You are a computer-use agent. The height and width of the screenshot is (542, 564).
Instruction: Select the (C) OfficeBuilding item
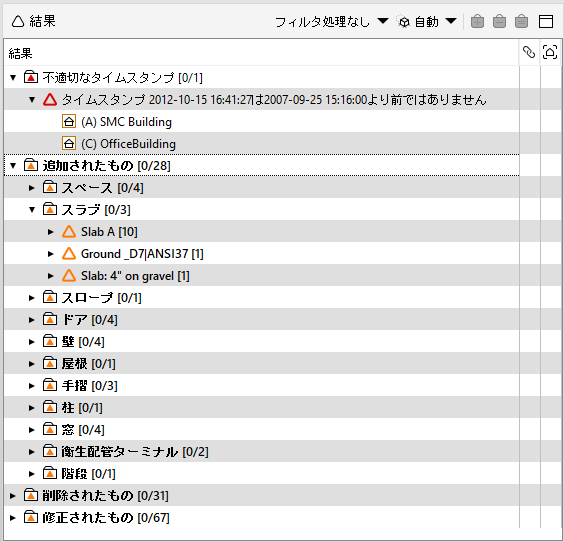pyautogui.click(x=261, y=144)
